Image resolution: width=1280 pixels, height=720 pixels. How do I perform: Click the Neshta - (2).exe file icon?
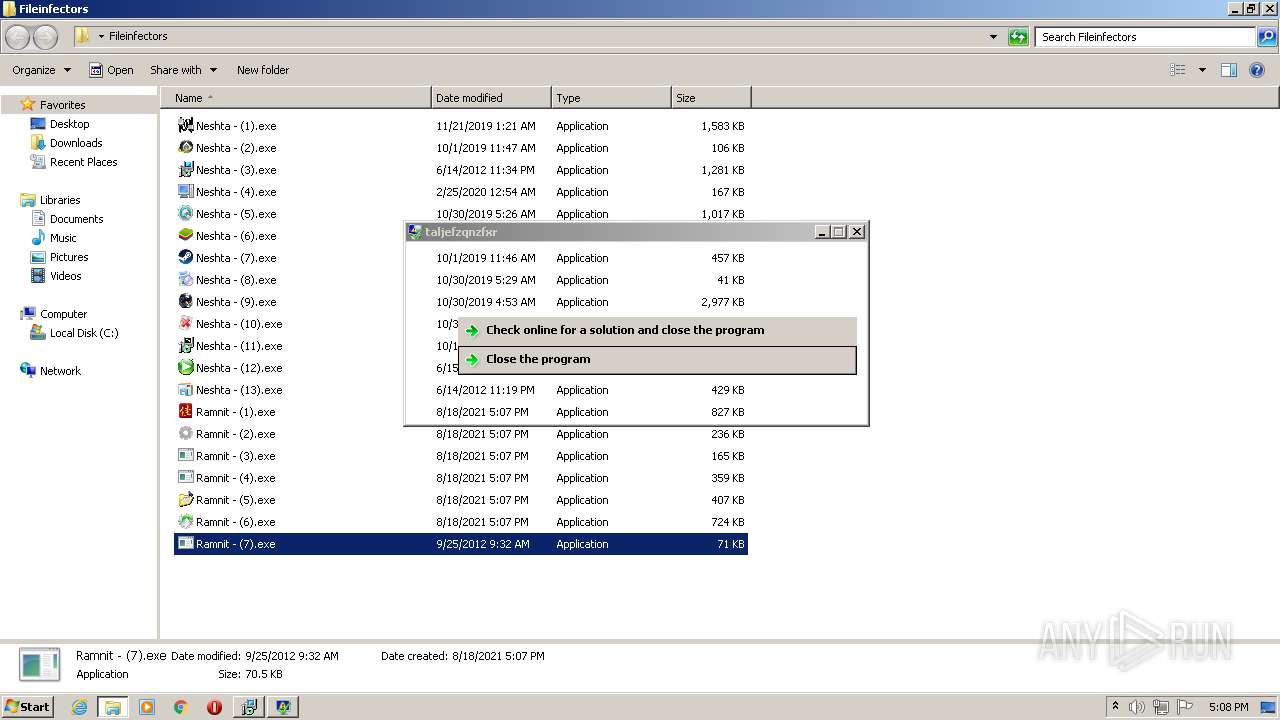coord(185,148)
